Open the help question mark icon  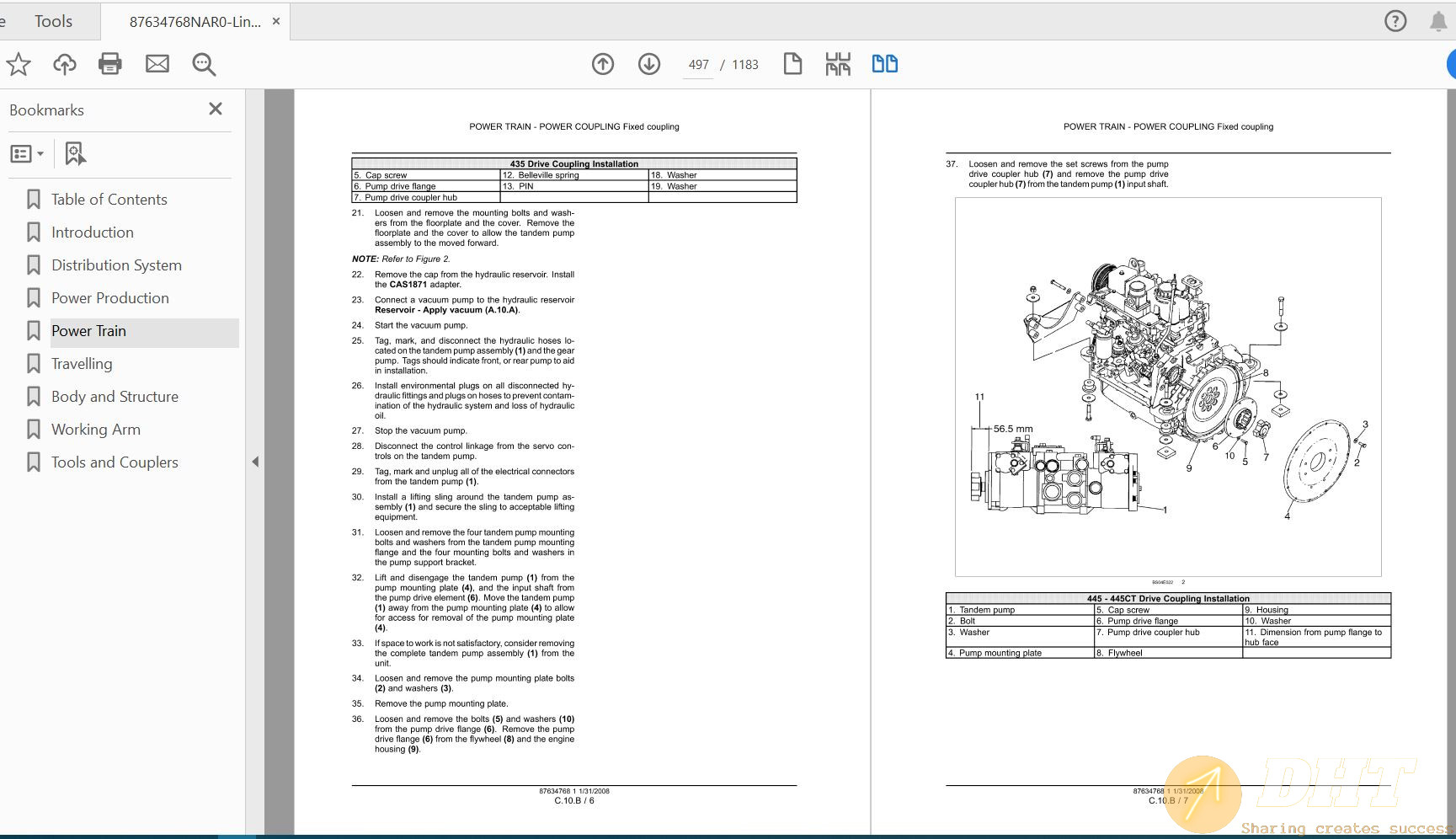pyautogui.click(x=1395, y=22)
